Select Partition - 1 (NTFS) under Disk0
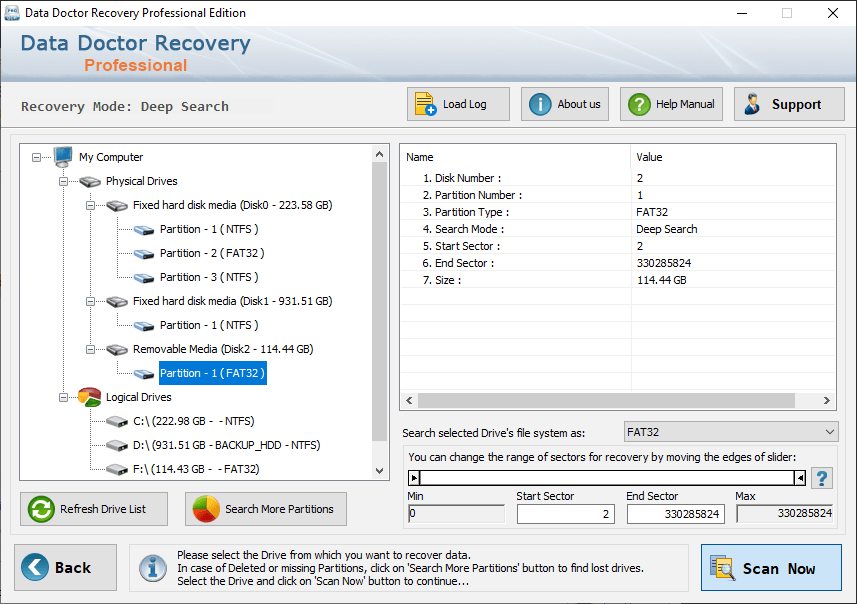857x604 pixels. point(209,229)
